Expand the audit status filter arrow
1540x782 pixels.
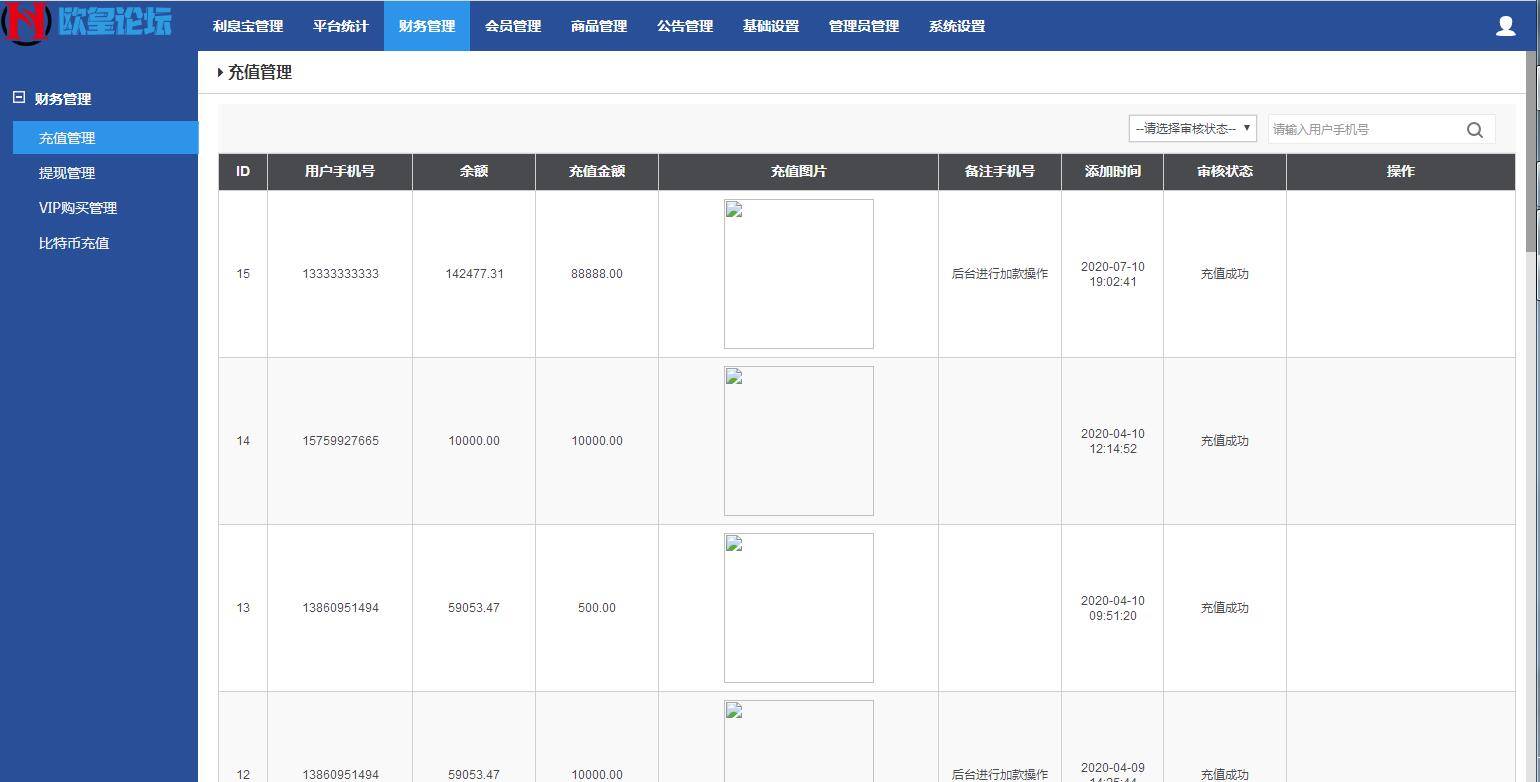click(x=1247, y=128)
